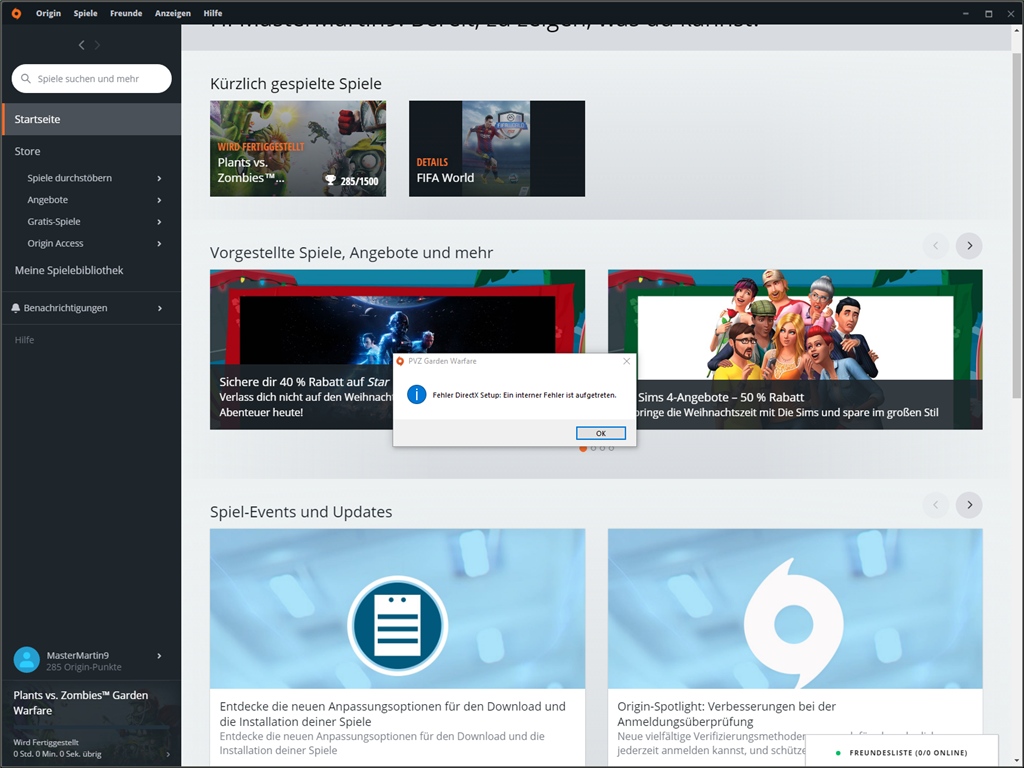Viewport: 1024px width, 768px height.
Task: Select the first orange carousel dot
Action: [583, 448]
